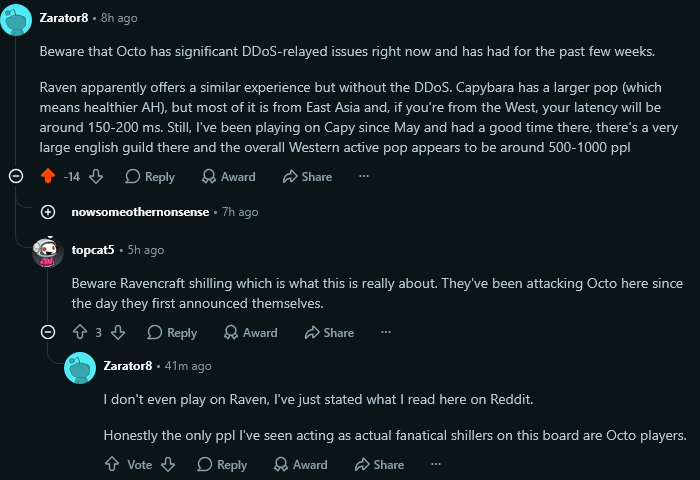The width and height of the screenshot is (700, 480).
Task: Expand nowsomeothernonsense's collapsed comment
Action: 48,212
